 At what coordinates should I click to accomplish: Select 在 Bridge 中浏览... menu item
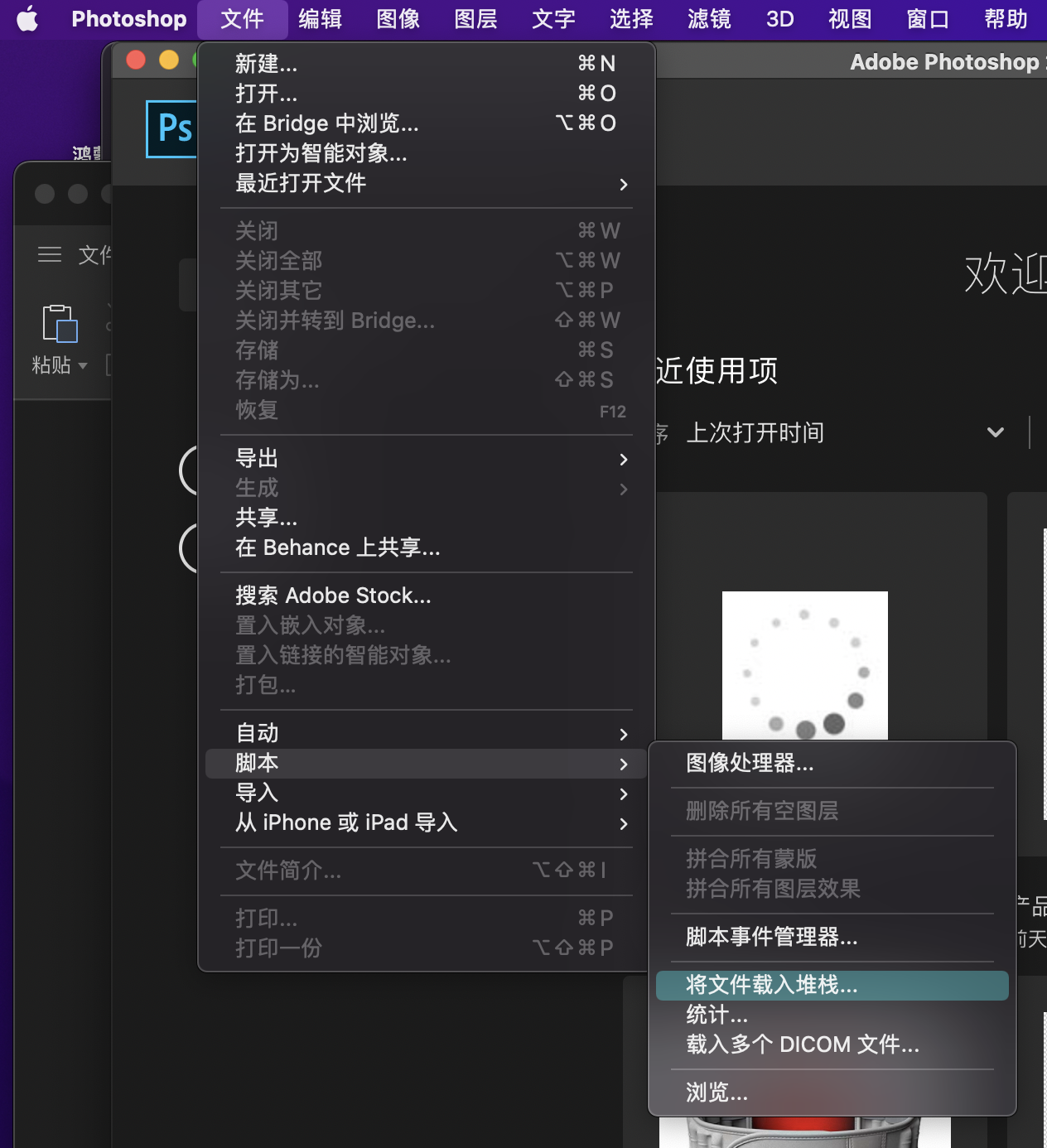click(326, 123)
